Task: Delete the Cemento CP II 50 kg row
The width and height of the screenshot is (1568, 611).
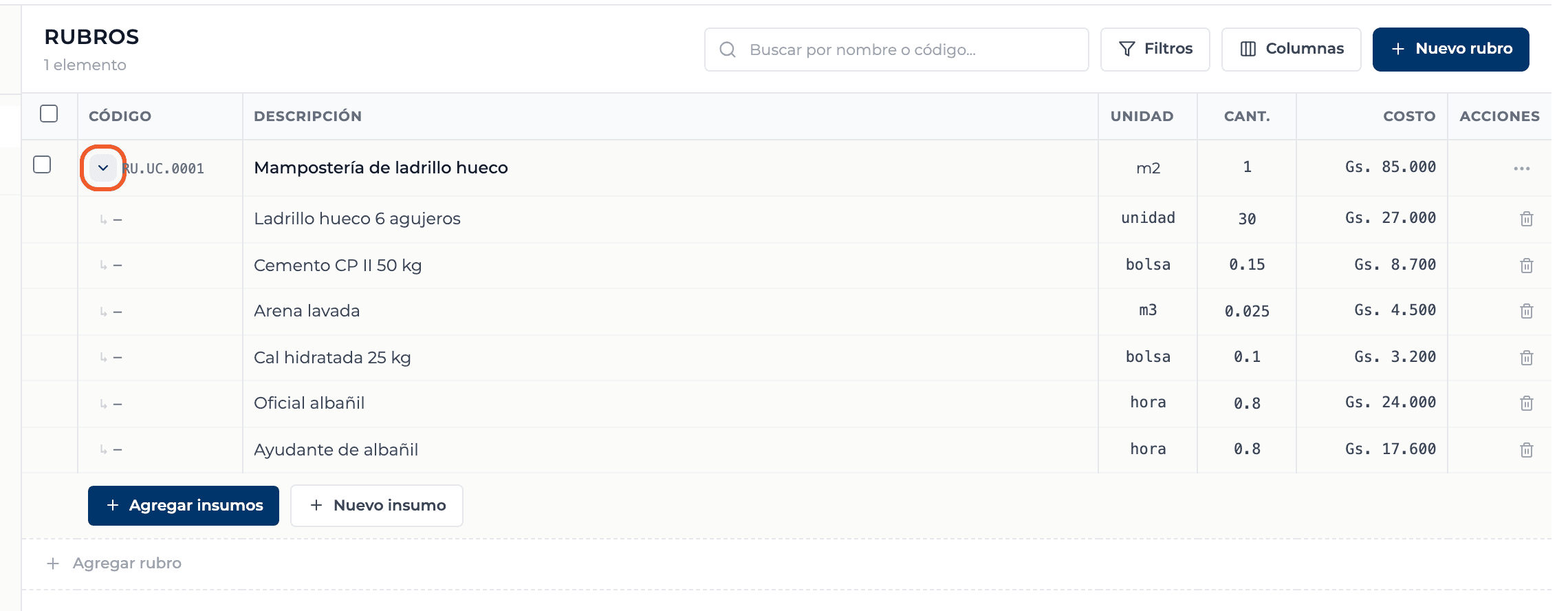Action: click(1526, 266)
